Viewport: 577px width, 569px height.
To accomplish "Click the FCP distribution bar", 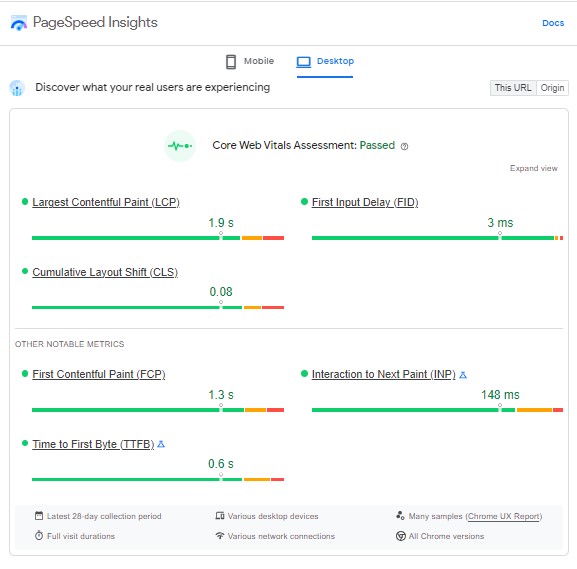I will click(x=158, y=410).
